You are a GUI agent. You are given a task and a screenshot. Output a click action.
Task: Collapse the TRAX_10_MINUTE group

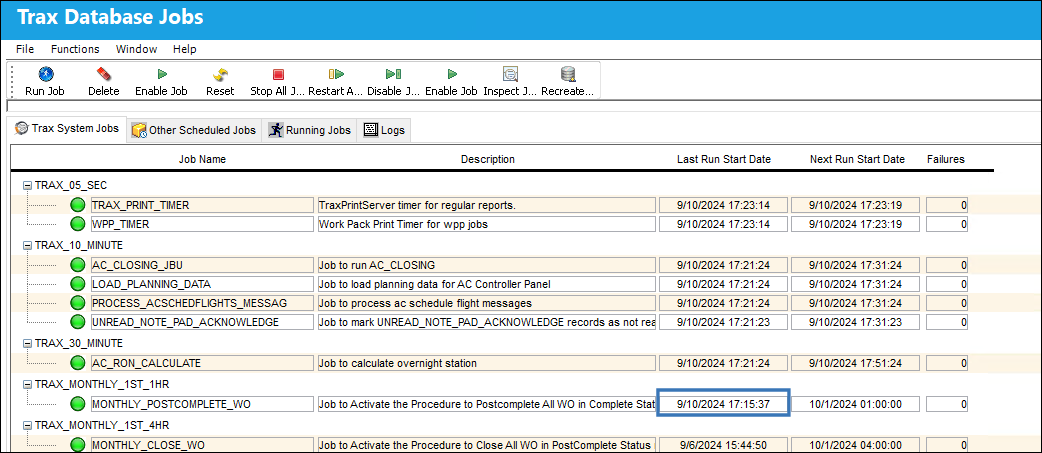click(x=27, y=245)
